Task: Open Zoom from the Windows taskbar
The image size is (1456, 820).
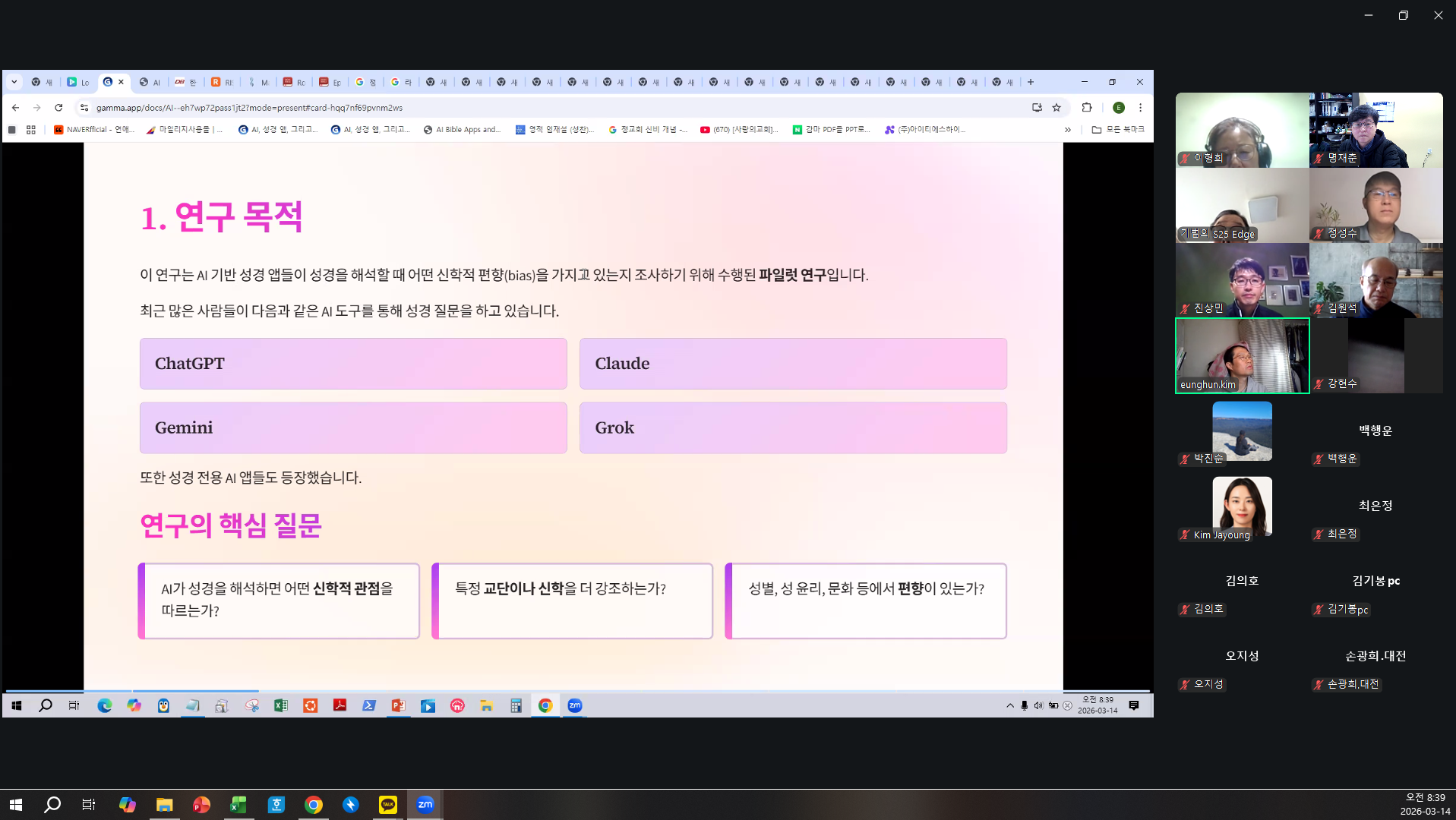Action: coord(425,804)
